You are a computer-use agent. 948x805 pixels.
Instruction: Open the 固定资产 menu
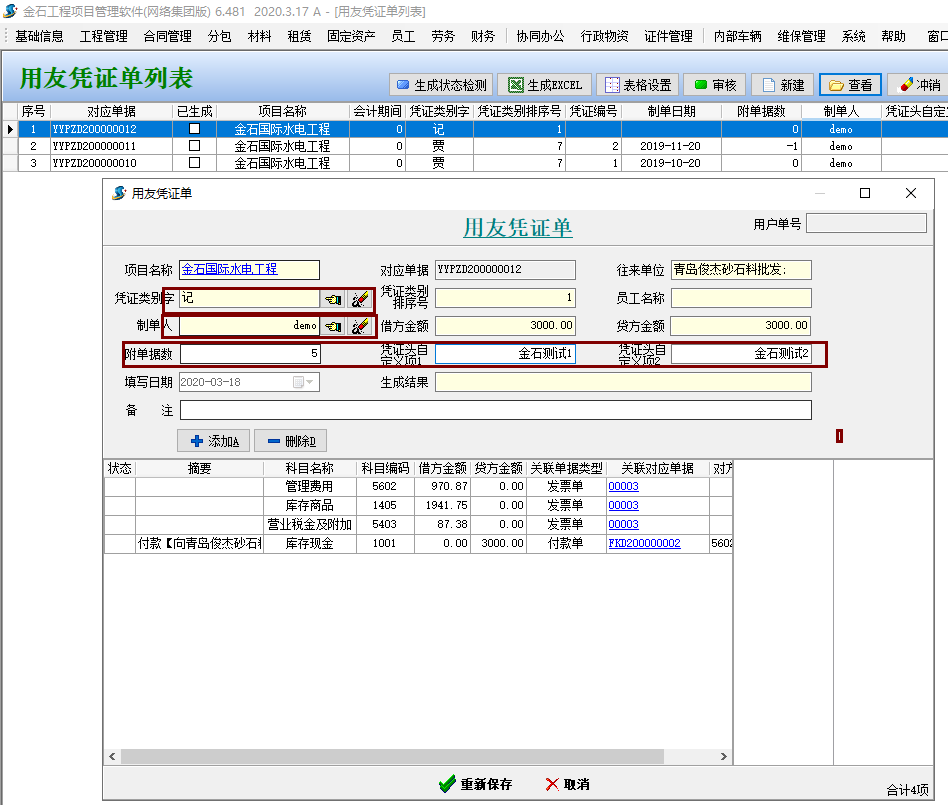352,36
